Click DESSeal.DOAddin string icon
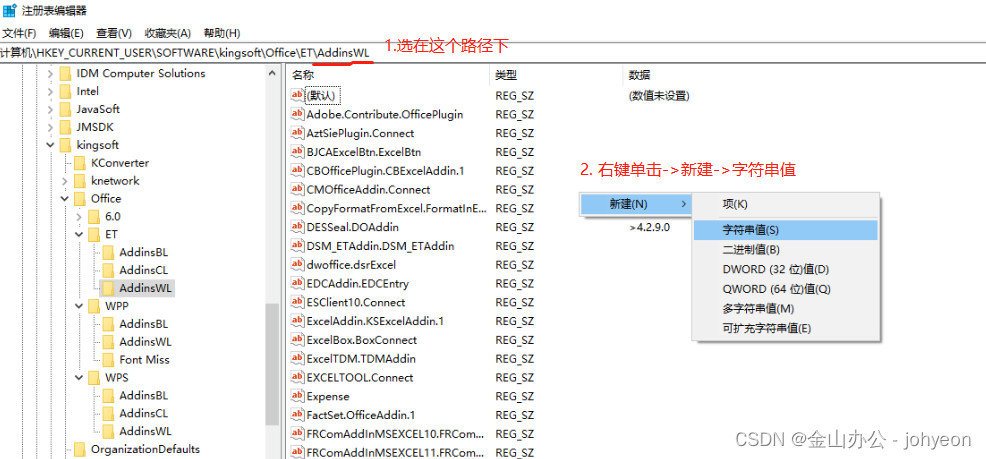Screen dimensions: 986x459 point(297,226)
